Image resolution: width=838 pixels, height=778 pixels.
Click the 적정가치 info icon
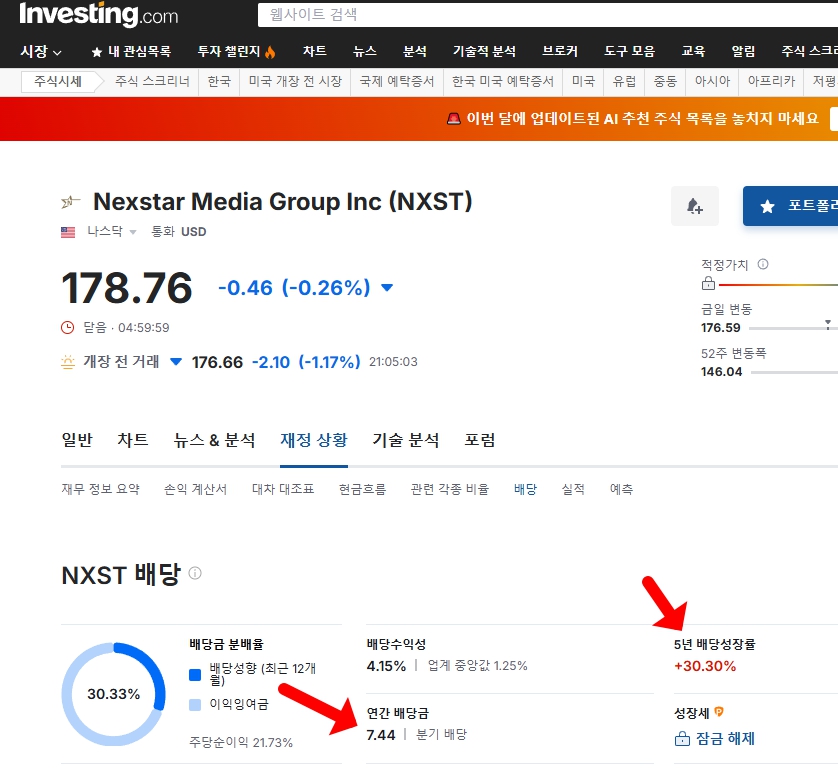pyautogui.click(x=763, y=264)
